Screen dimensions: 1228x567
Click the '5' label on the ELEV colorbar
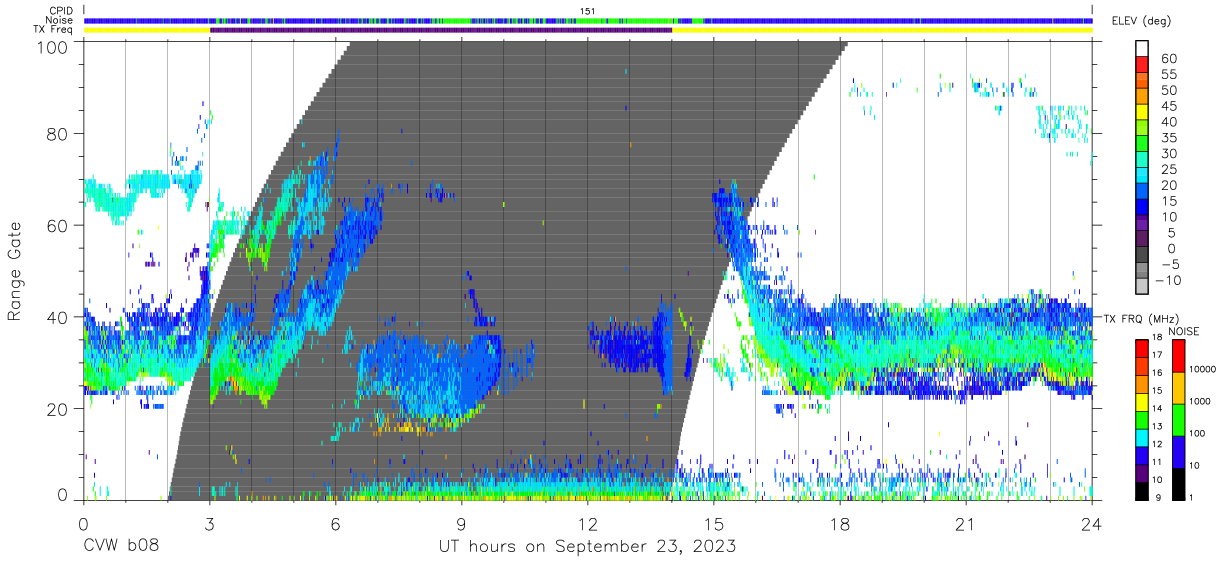(1171, 232)
